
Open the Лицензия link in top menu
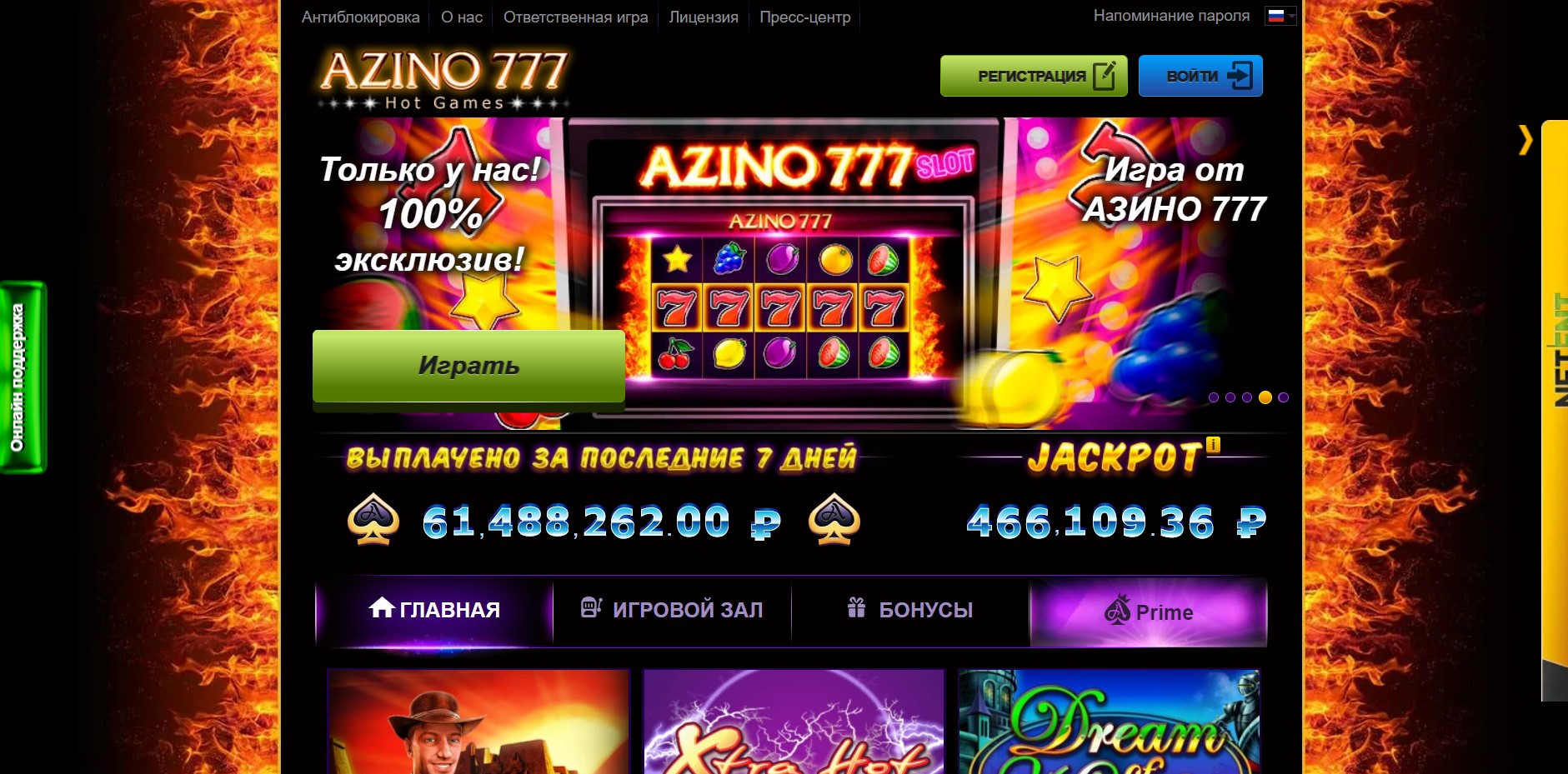704,17
